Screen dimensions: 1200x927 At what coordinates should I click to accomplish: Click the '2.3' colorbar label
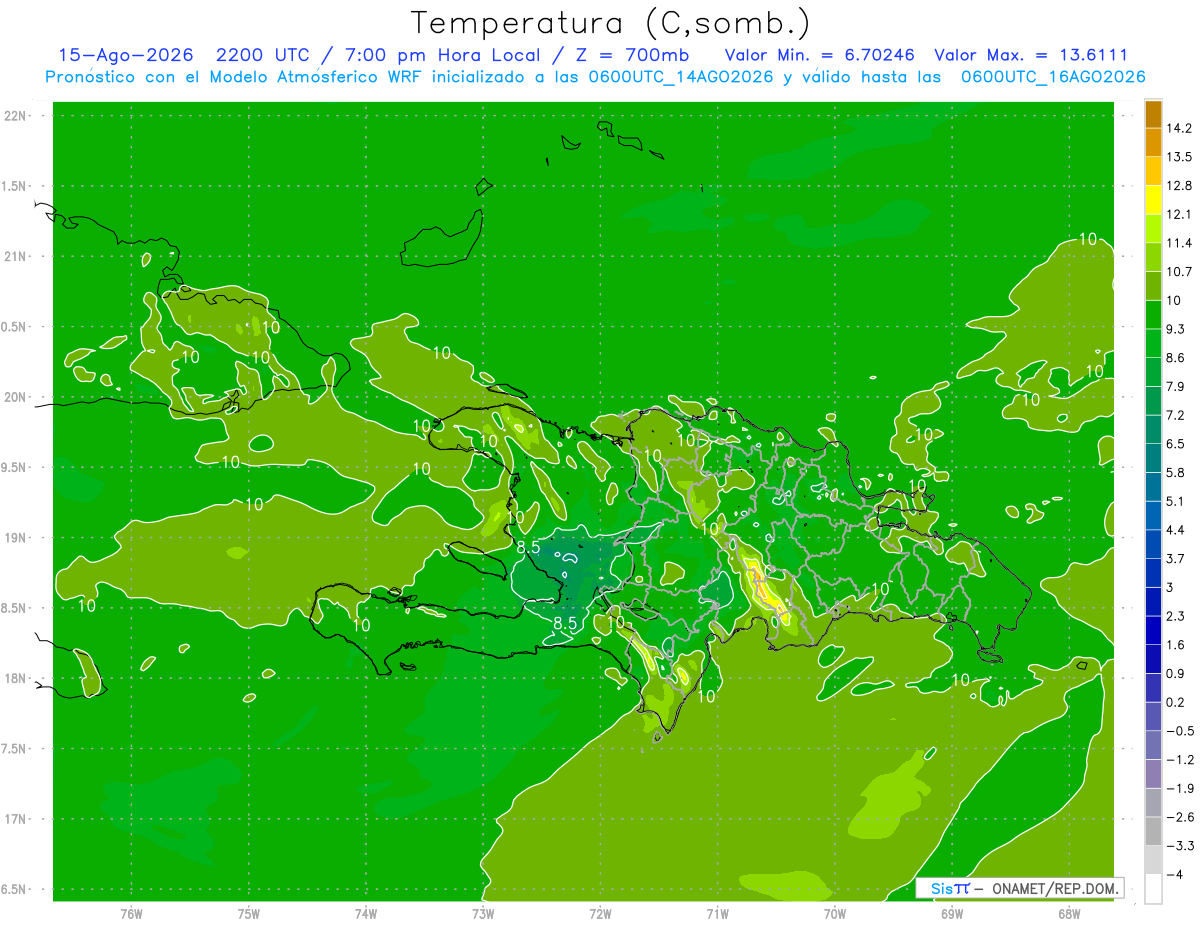1176,616
